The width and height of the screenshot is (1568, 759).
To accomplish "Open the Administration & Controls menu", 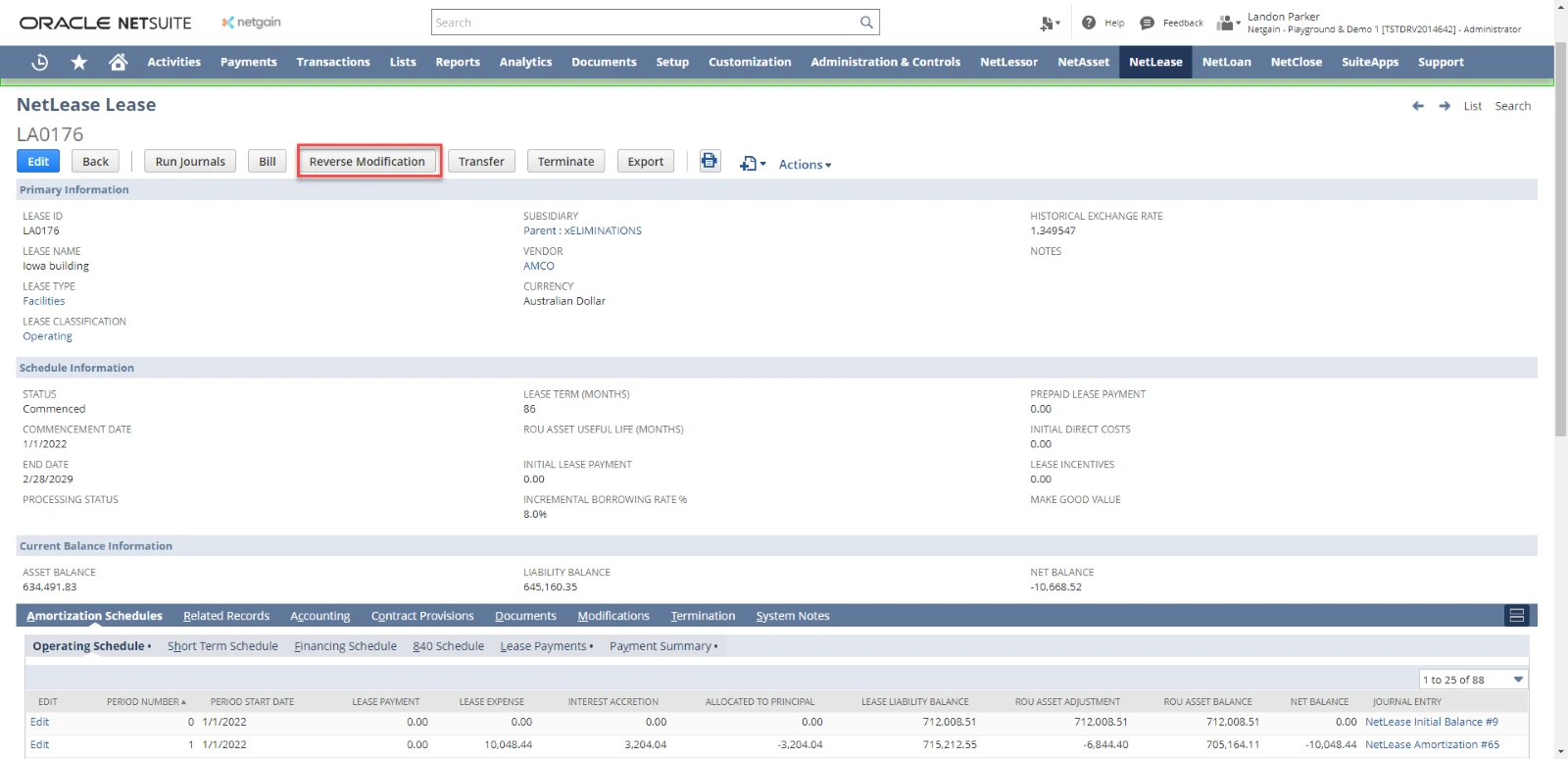I will 885,62.
